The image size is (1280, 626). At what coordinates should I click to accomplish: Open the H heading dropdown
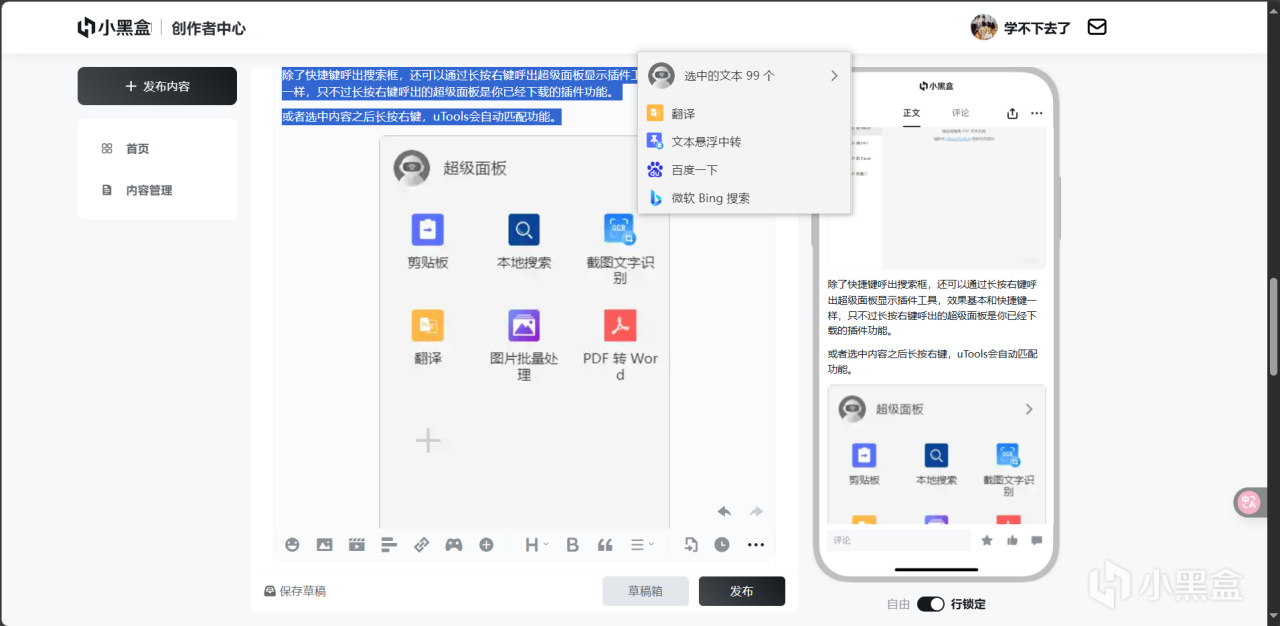(537, 545)
